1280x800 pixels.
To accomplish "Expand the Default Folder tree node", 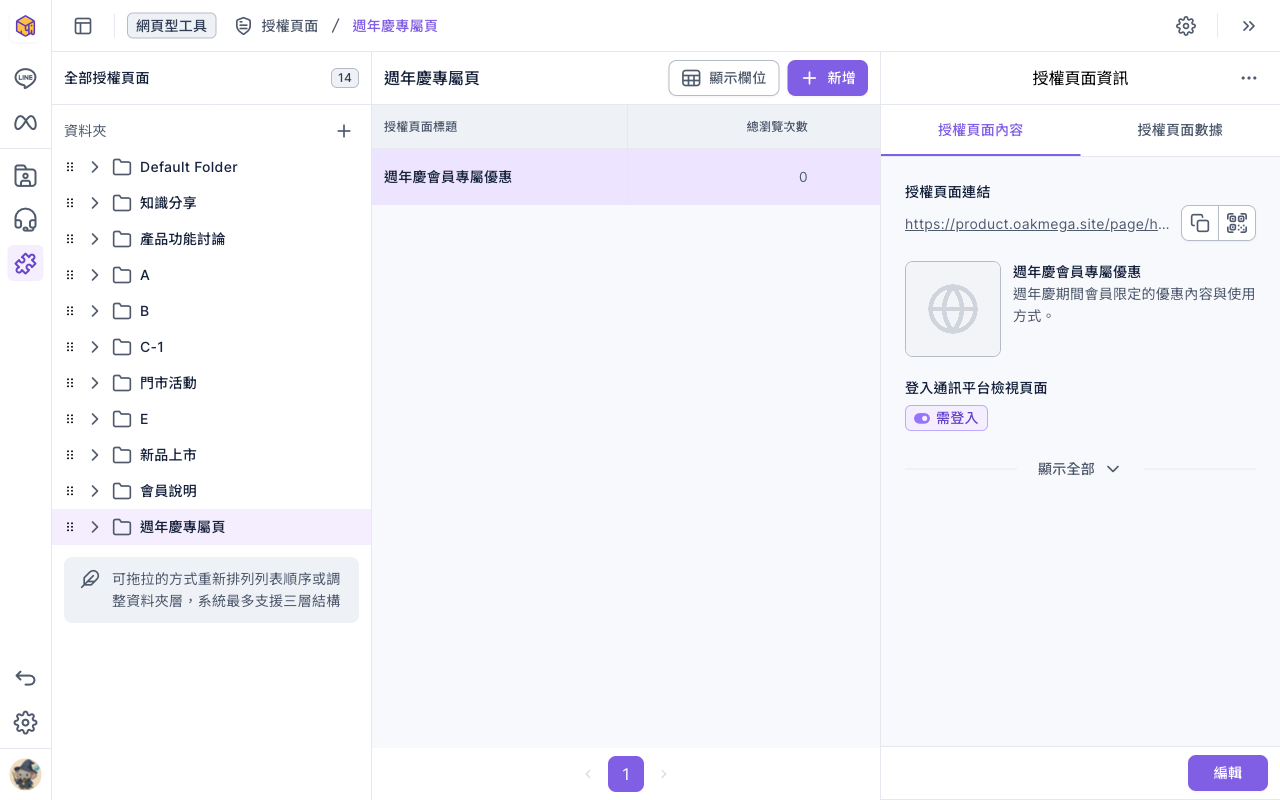I will 95,167.
